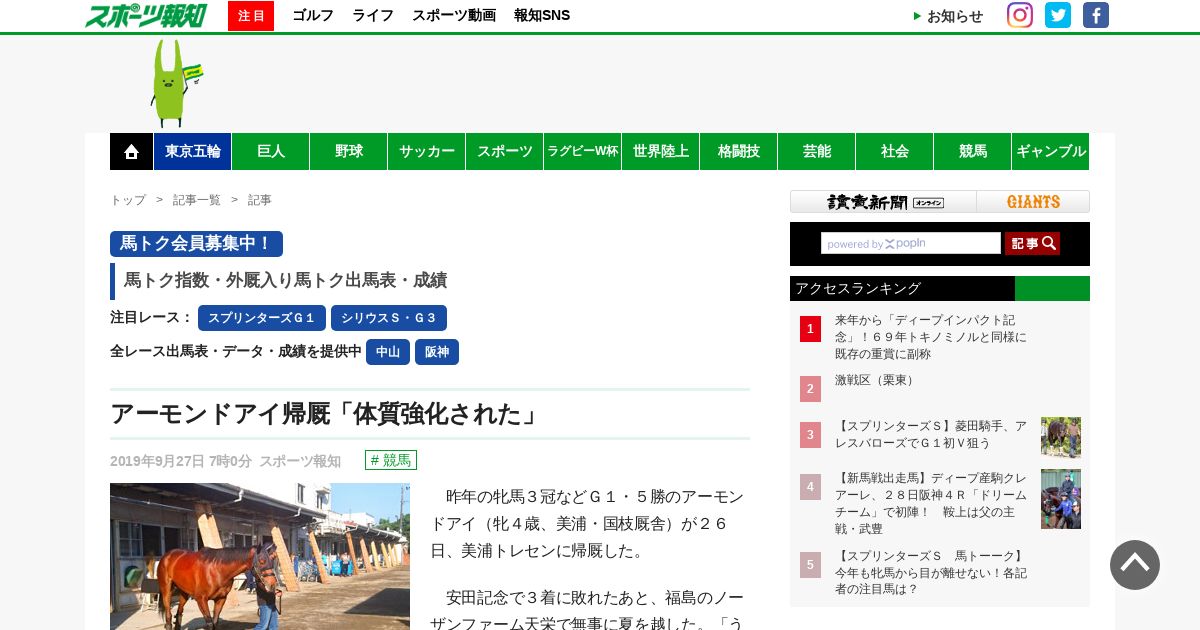Open the Instagram icon link
1200x630 pixels.
pos(1020,15)
